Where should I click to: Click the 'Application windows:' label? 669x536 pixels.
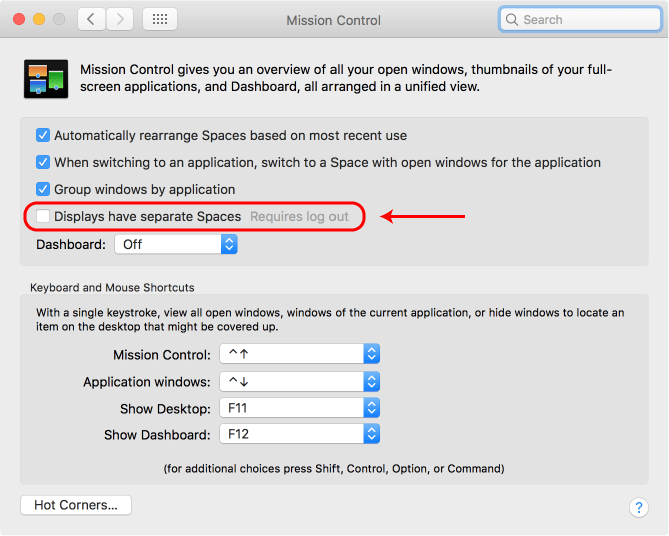pyautogui.click(x=147, y=382)
